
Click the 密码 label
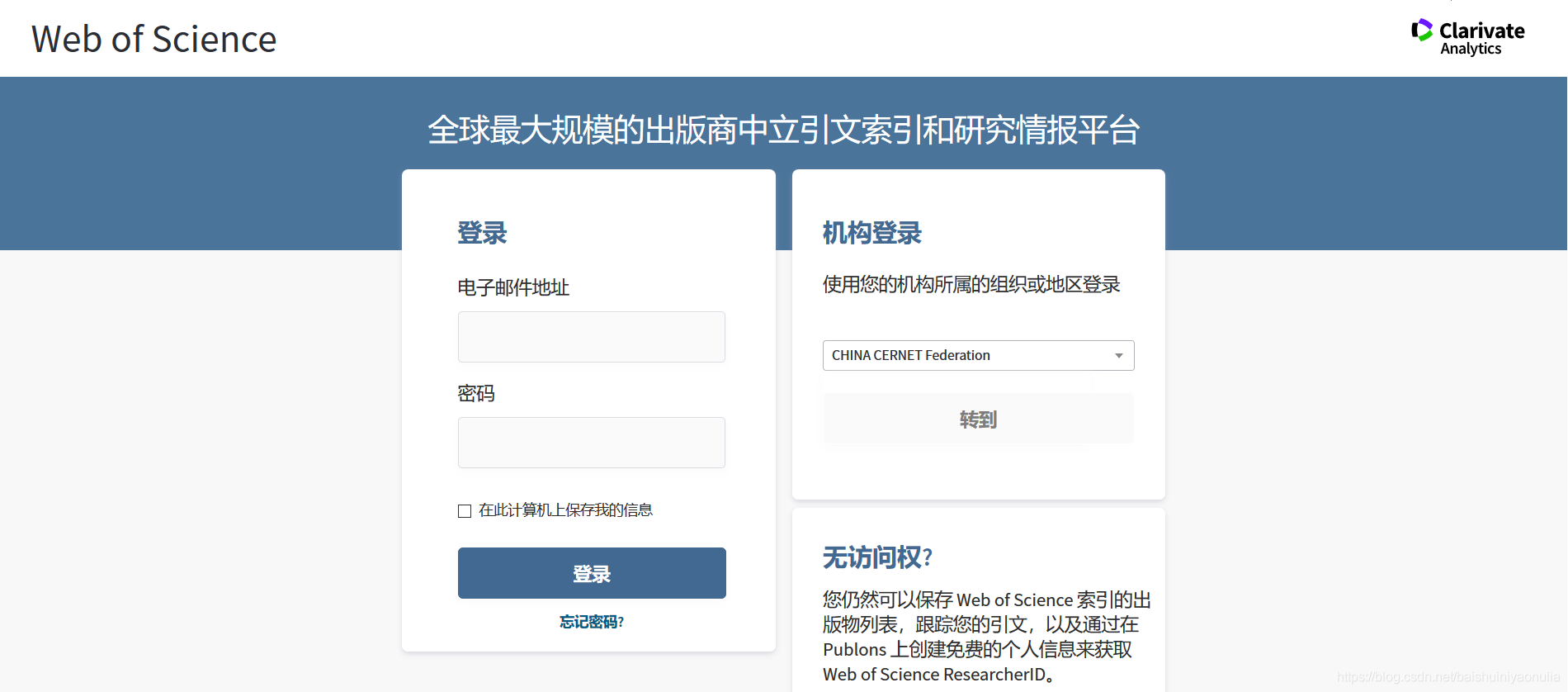click(476, 393)
